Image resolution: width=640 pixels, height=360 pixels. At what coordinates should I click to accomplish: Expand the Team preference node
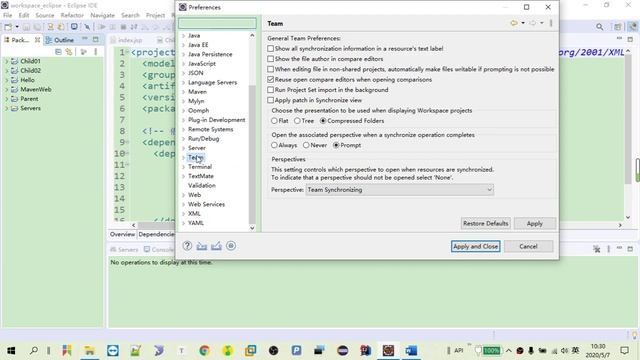coord(183,158)
